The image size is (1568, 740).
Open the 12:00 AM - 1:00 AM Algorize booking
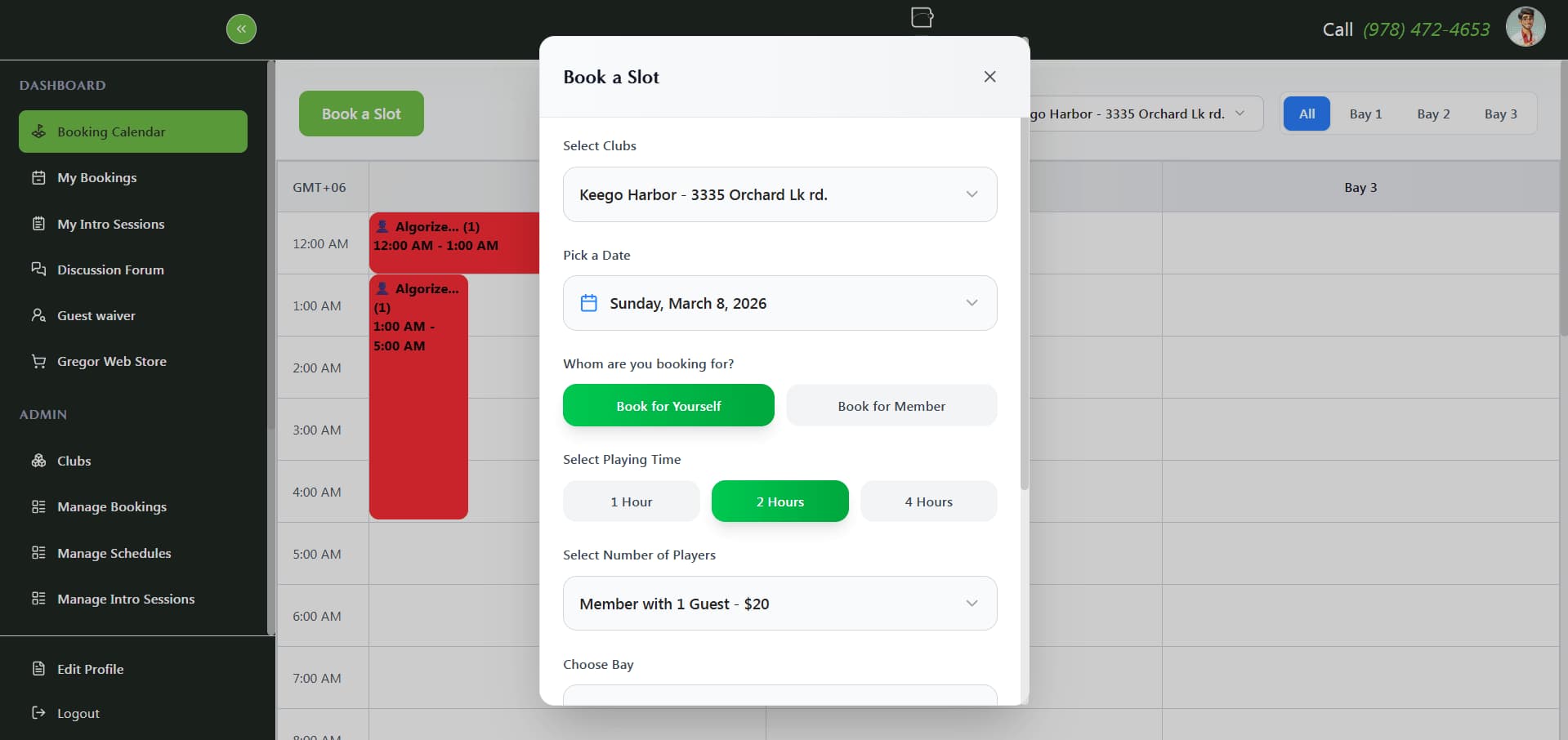(x=454, y=243)
